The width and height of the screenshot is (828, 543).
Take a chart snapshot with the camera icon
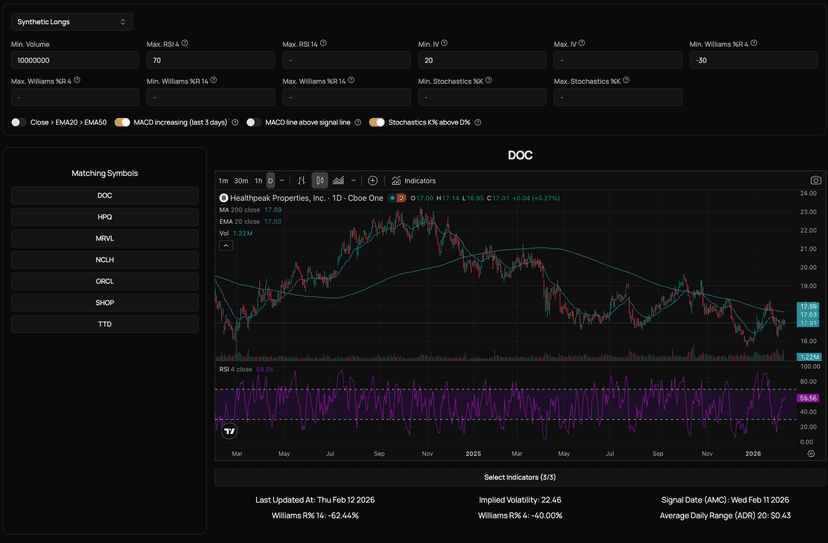[816, 180]
